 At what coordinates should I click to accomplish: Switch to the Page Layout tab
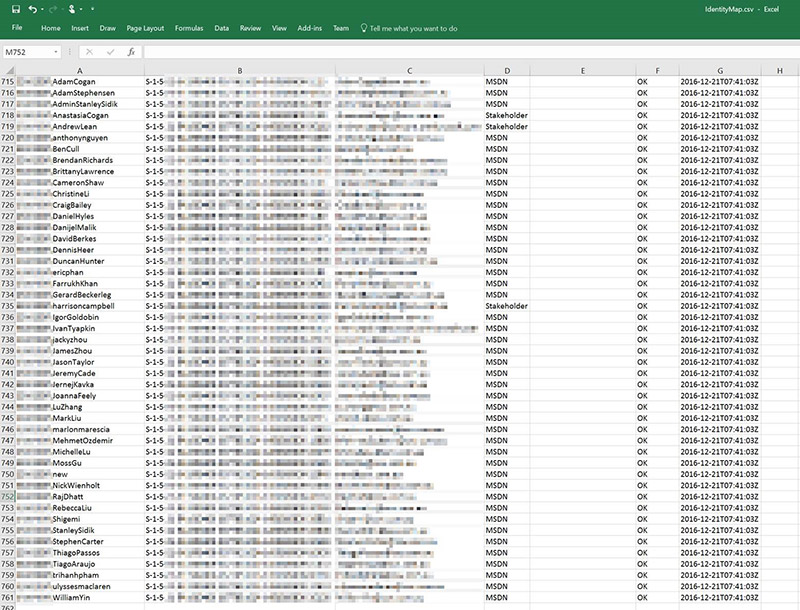click(146, 29)
